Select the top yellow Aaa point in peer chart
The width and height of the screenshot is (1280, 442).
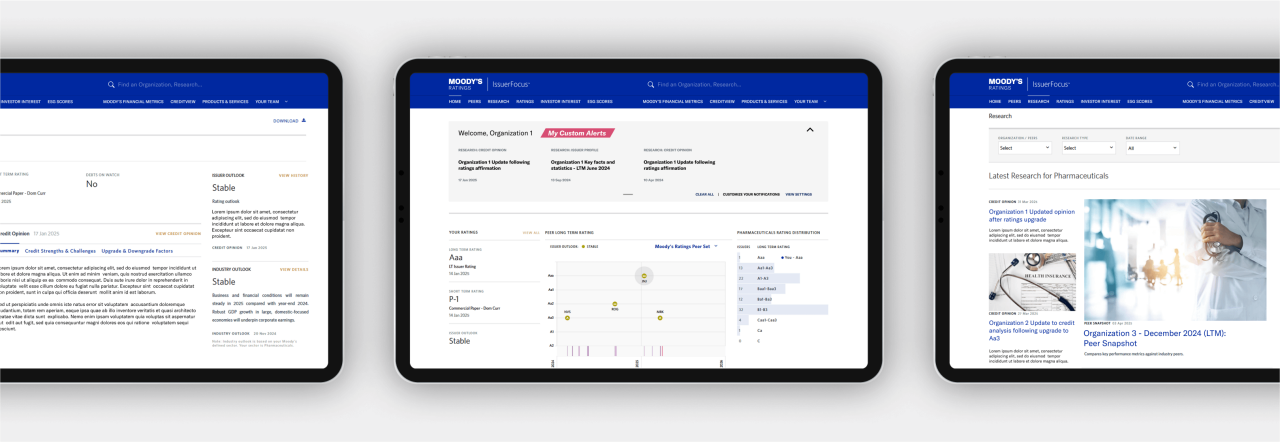[x=644, y=276]
